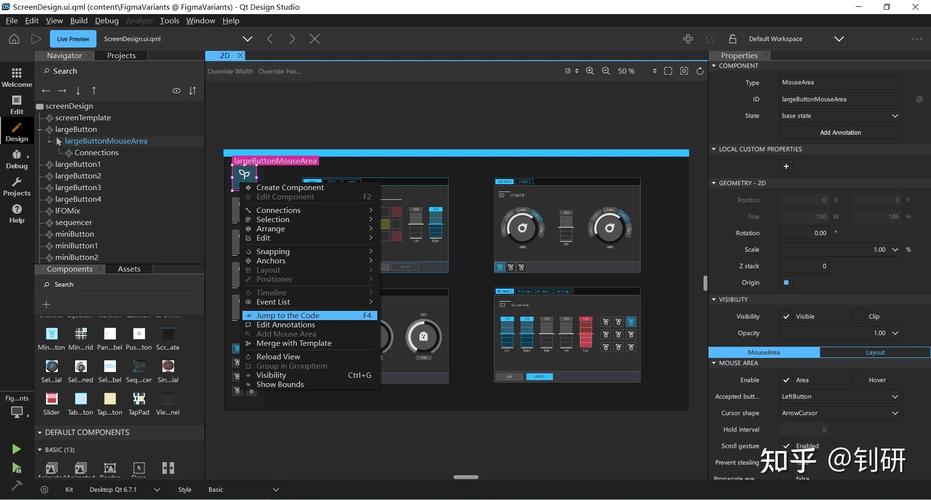Click the zoom in magnifier icon

(590, 71)
